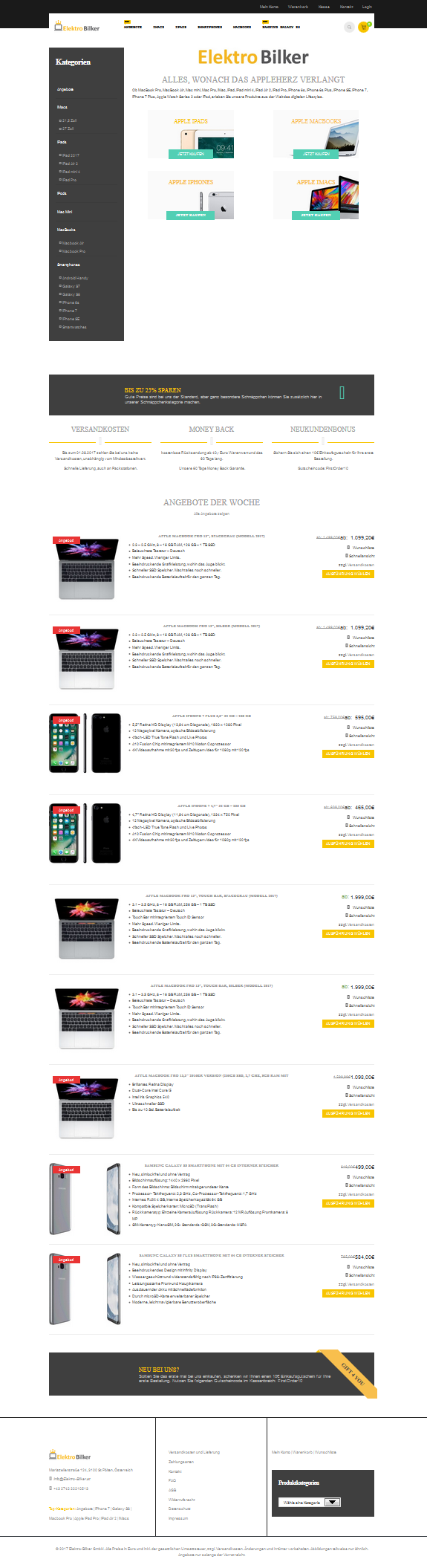This screenshot has width=427, height=1568.
Task: Click the Elektro Bilker logo in navigation bar
Action: [76, 27]
